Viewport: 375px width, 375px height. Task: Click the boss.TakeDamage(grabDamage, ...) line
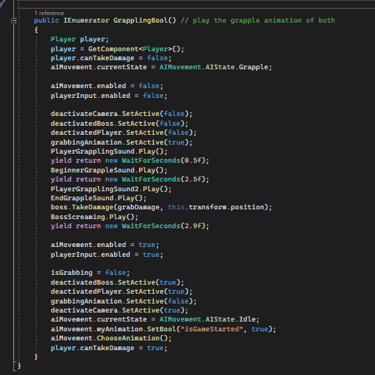pyautogui.click(x=161, y=207)
